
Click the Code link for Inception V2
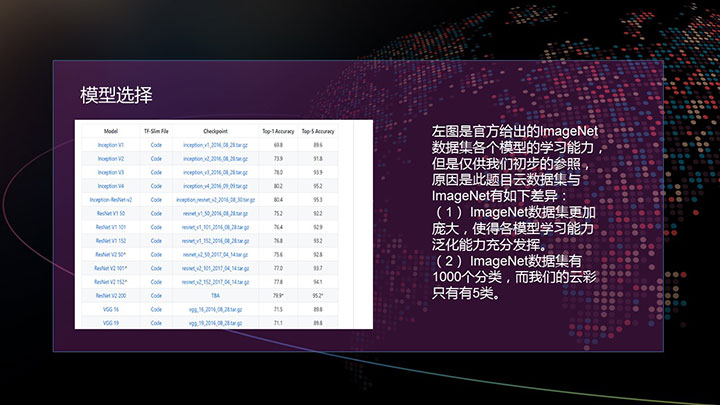point(156,159)
